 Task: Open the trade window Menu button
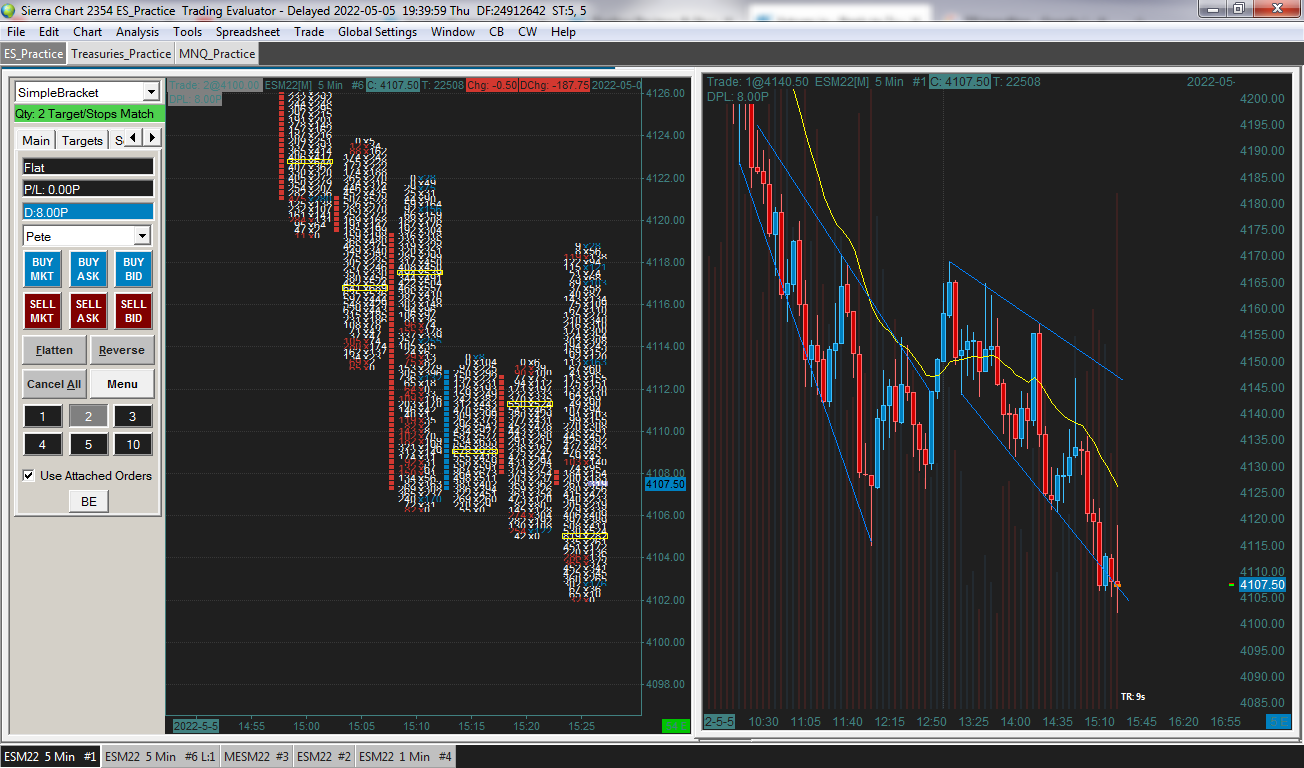click(122, 384)
